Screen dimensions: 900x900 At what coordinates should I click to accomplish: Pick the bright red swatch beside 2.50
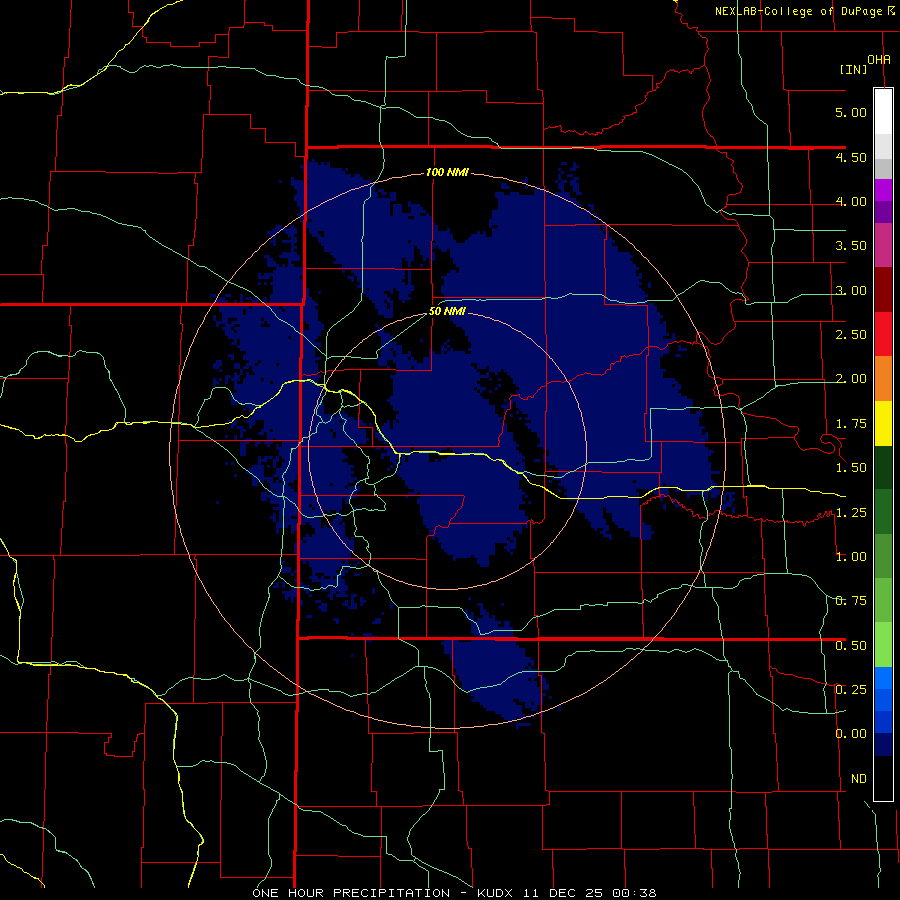(883, 334)
